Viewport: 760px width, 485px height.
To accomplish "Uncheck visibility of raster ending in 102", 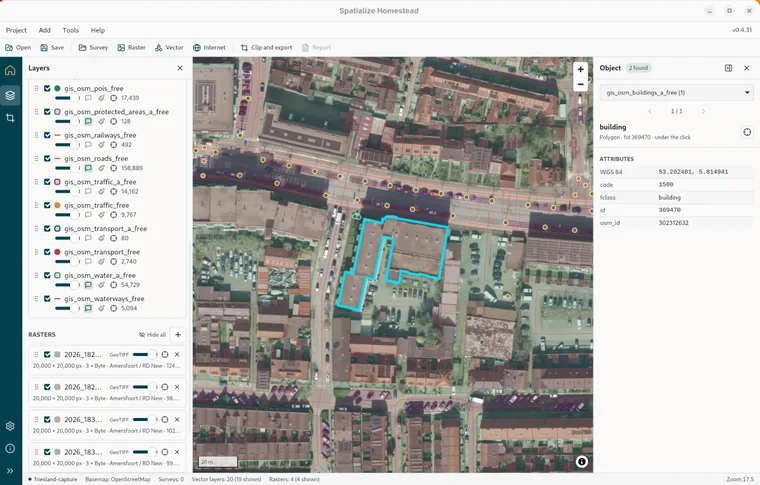I will pyautogui.click(x=48, y=420).
